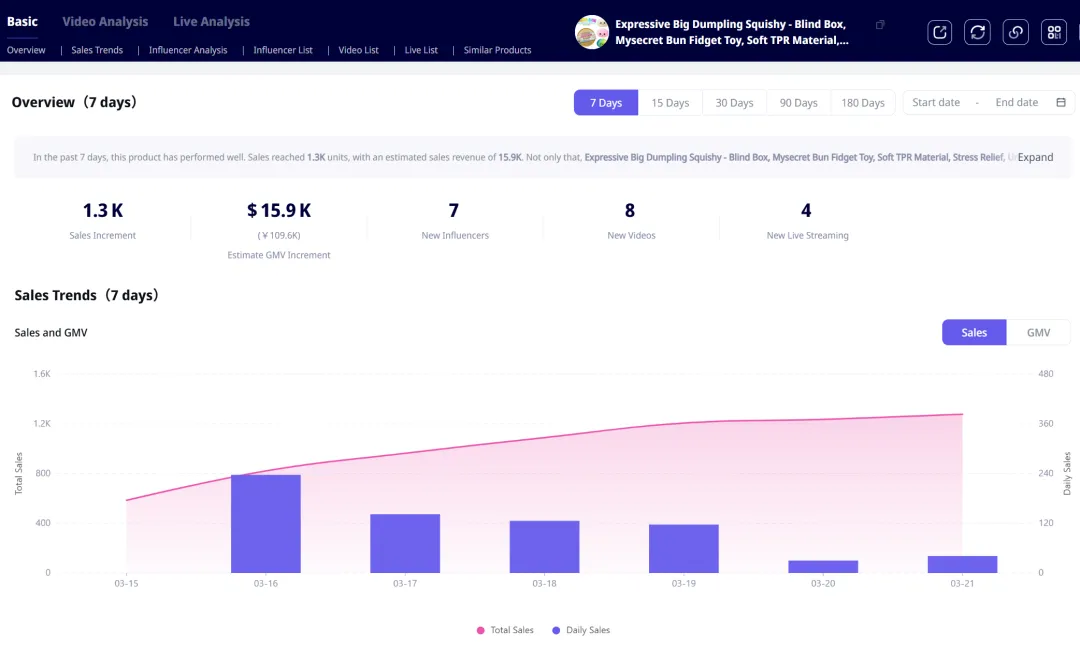Switch to the Live Analysis tab
Viewport: 1080px width, 646px height.
click(x=211, y=21)
